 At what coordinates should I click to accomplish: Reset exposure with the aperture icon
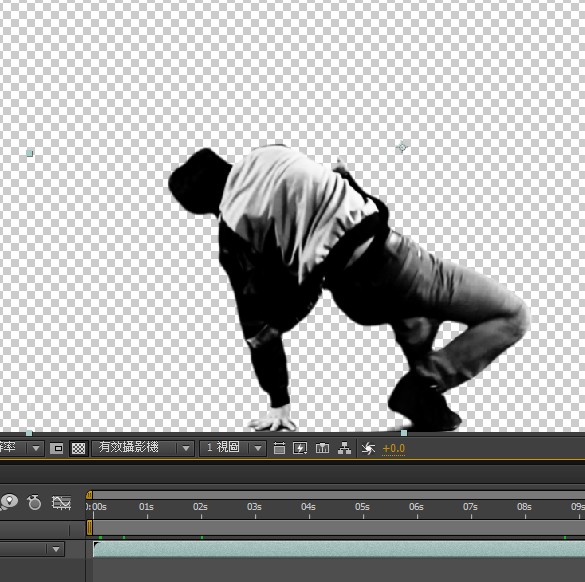(x=368, y=448)
